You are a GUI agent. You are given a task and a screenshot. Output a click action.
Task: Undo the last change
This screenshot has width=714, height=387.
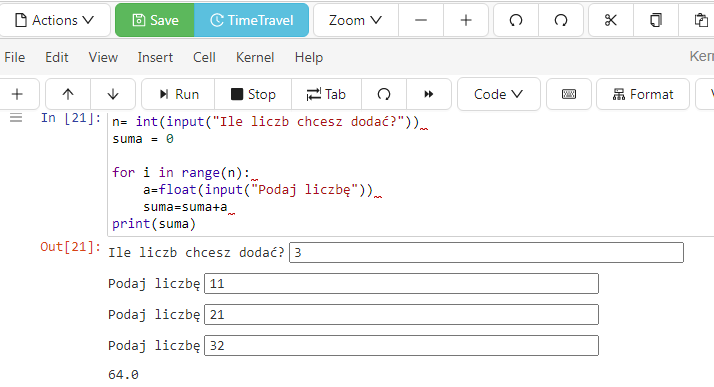click(516, 20)
